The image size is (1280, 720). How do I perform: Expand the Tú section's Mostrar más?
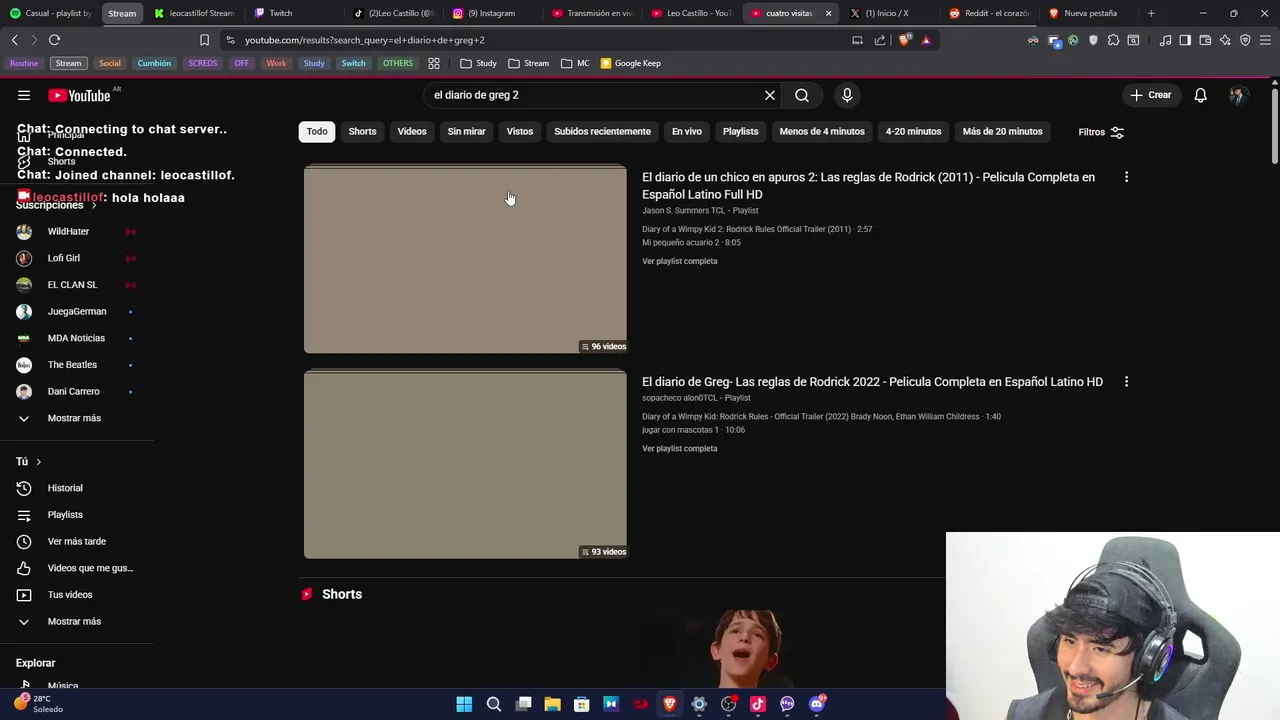[x=76, y=621]
